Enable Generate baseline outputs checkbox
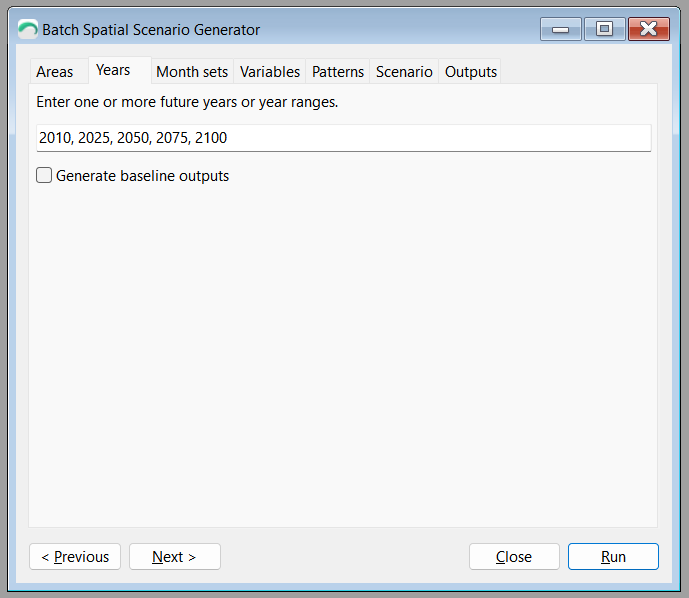The image size is (689, 598). [44, 175]
